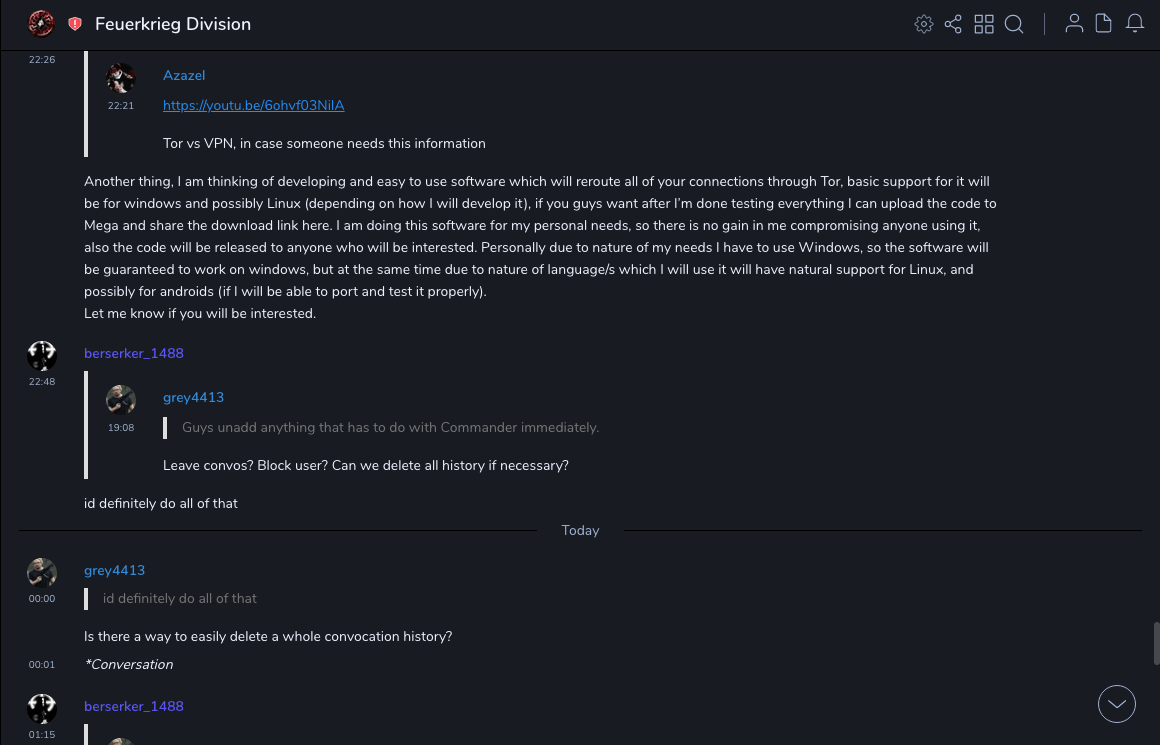The width and height of the screenshot is (1160, 745).
Task: Click grey4413 username below Today divider
Action: click(x=114, y=570)
